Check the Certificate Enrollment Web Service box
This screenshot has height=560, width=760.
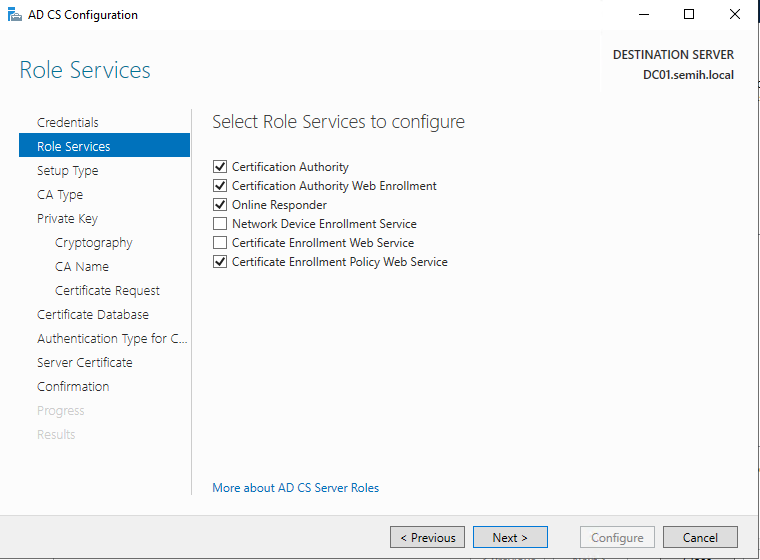(x=220, y=243)
